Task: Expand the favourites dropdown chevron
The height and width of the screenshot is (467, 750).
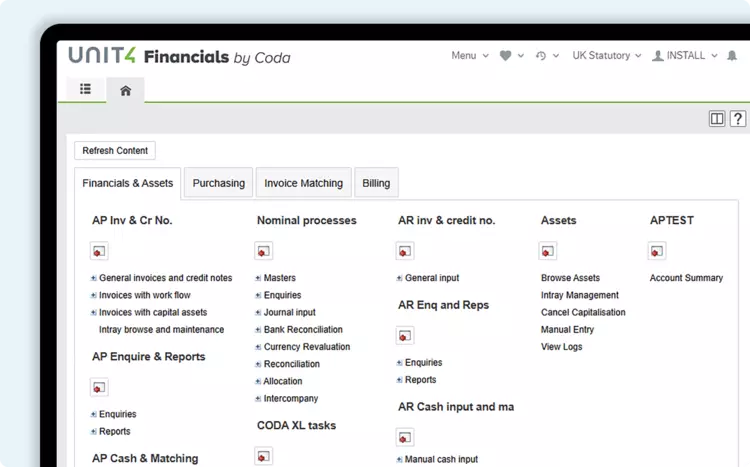Action: click(521, 56)
